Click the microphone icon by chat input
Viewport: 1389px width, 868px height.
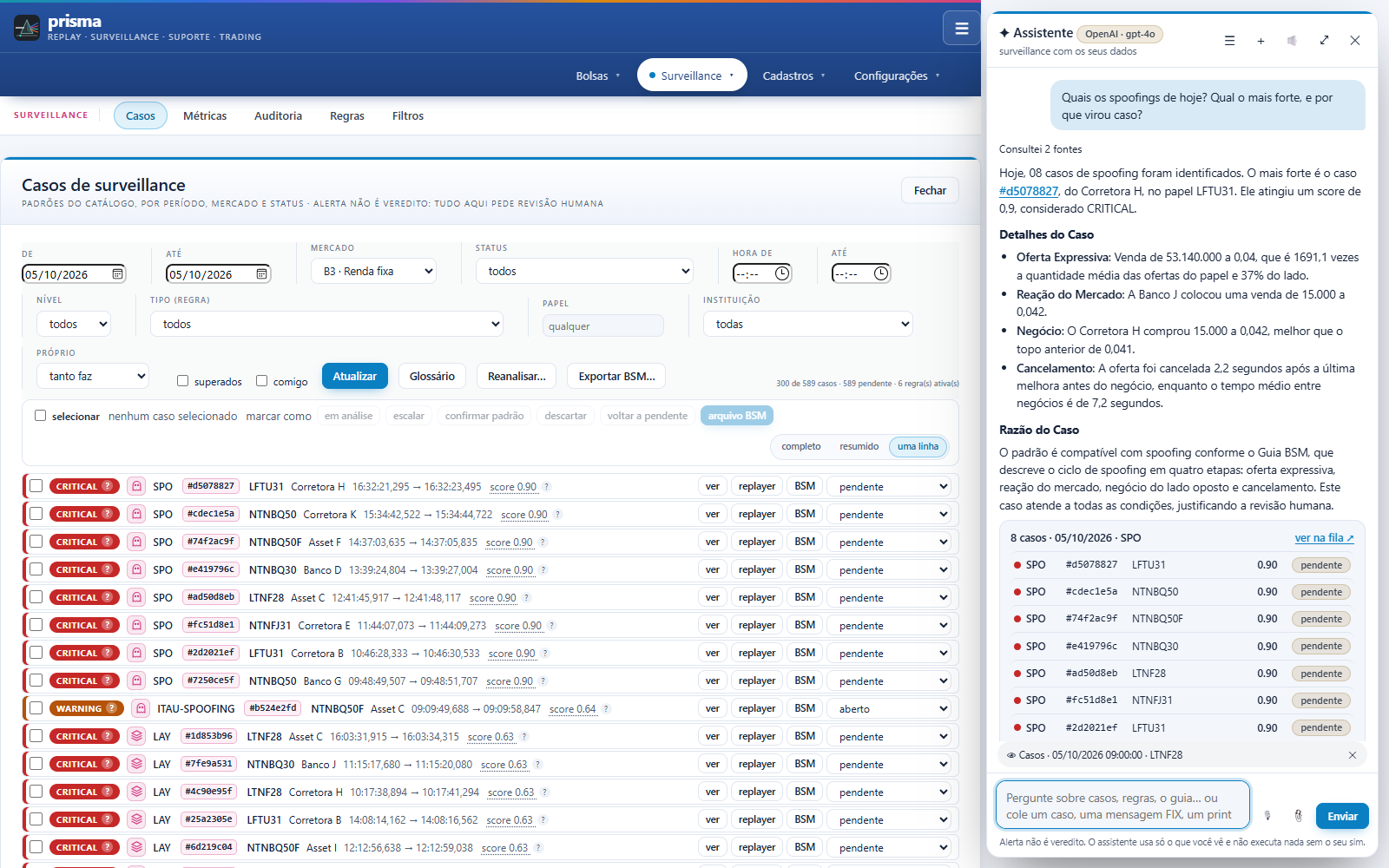1267,816
